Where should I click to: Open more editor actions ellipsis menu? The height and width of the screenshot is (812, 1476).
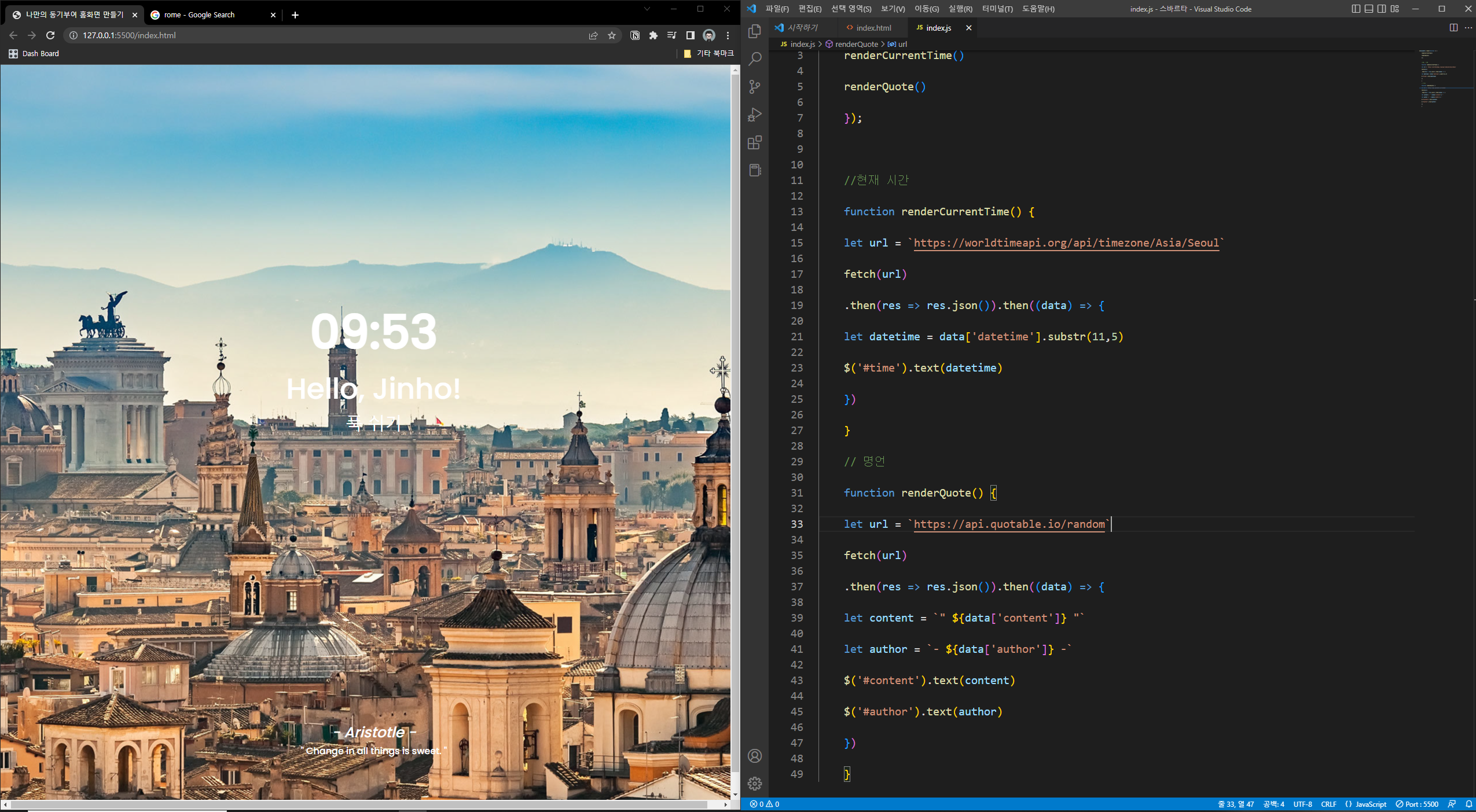1468,28
